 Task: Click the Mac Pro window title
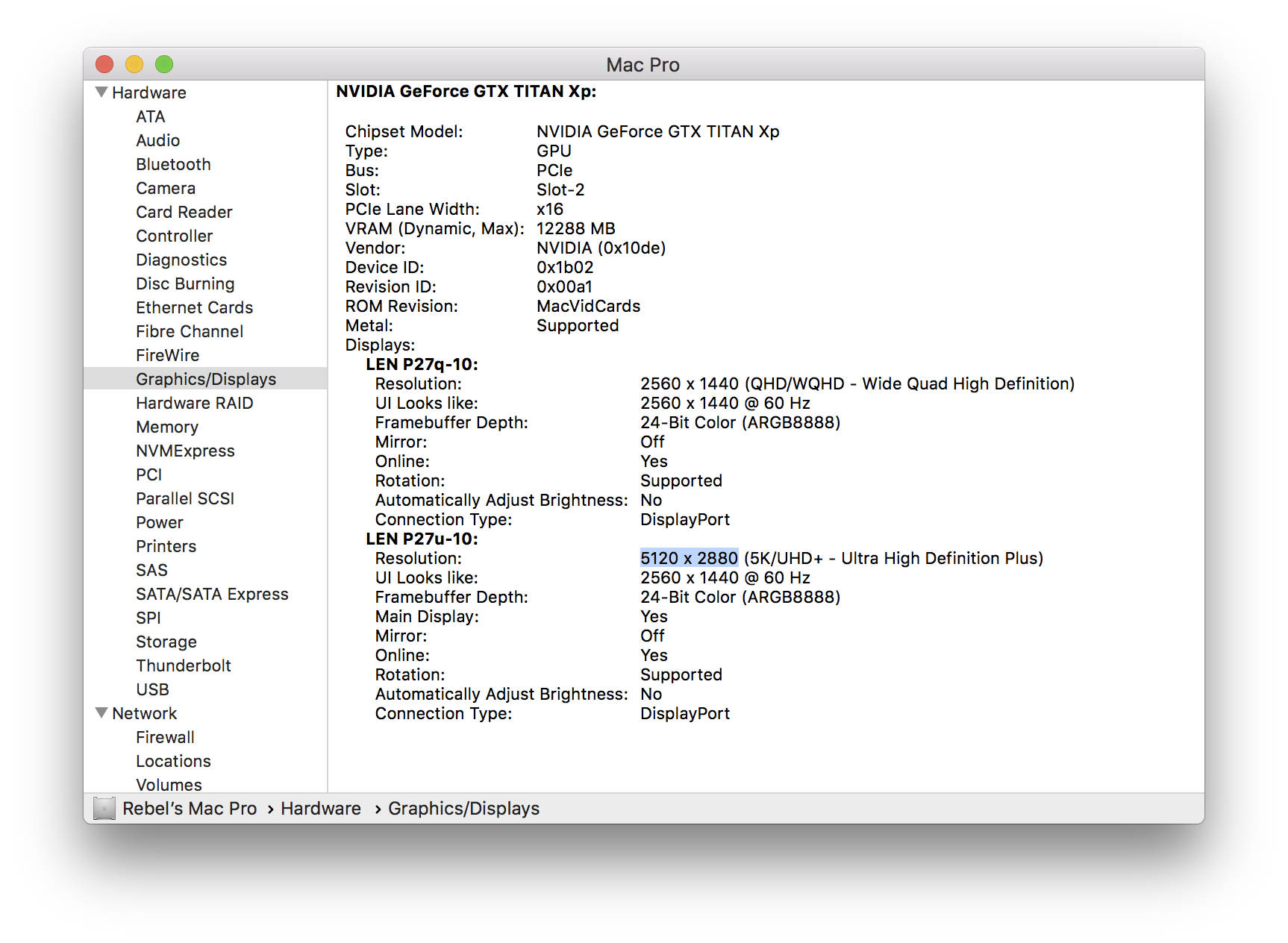643,65
